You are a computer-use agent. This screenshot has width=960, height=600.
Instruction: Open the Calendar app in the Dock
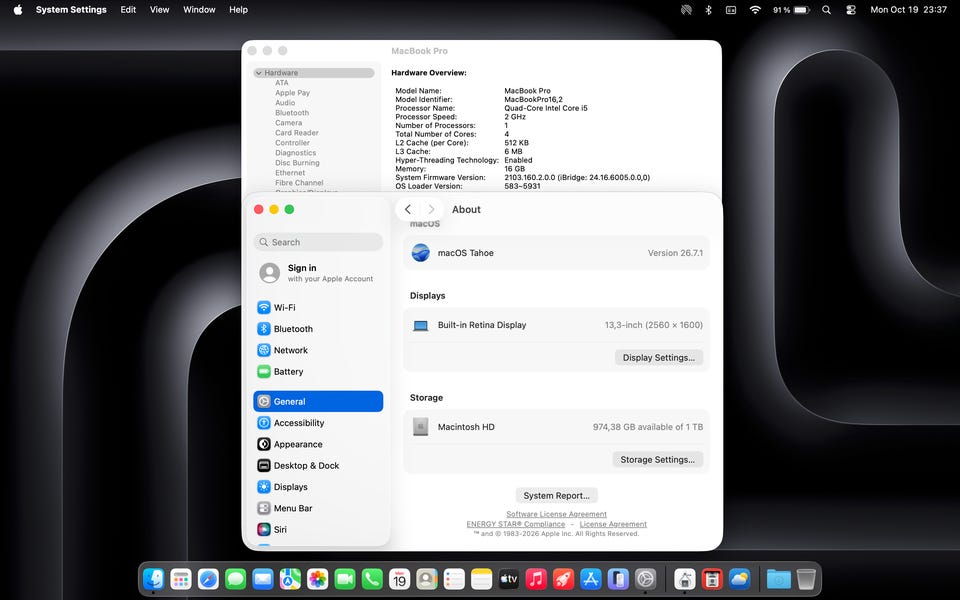click(400, 579)
